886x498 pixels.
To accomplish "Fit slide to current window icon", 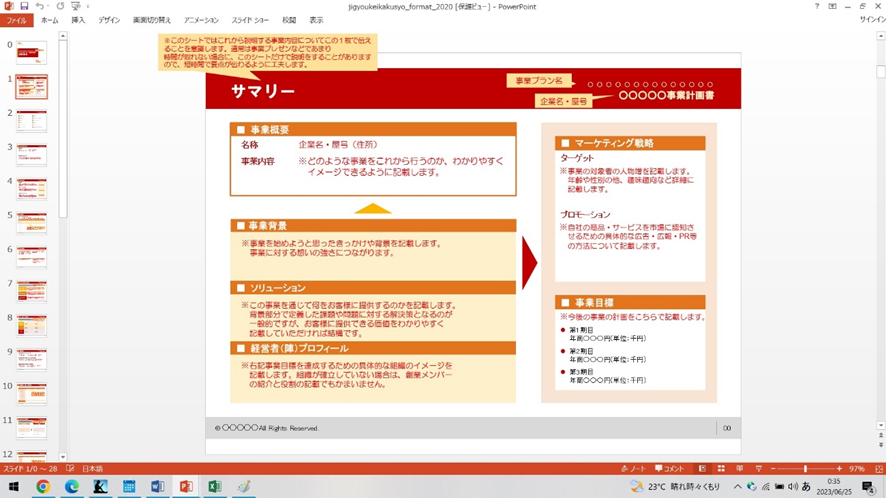I will [x=878, y=468].
